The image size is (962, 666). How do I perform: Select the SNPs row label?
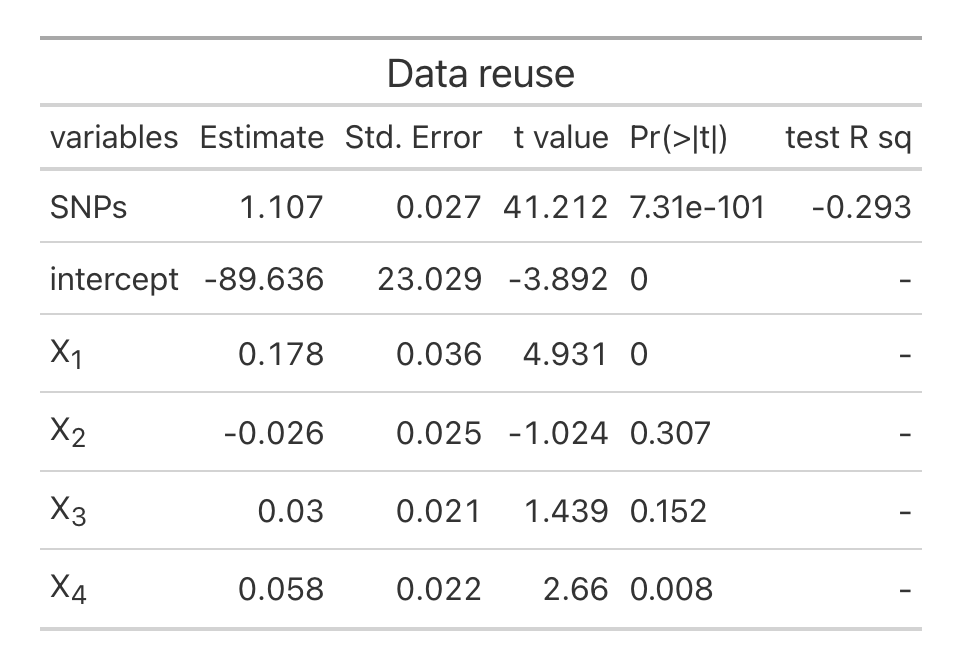(88, 207)
